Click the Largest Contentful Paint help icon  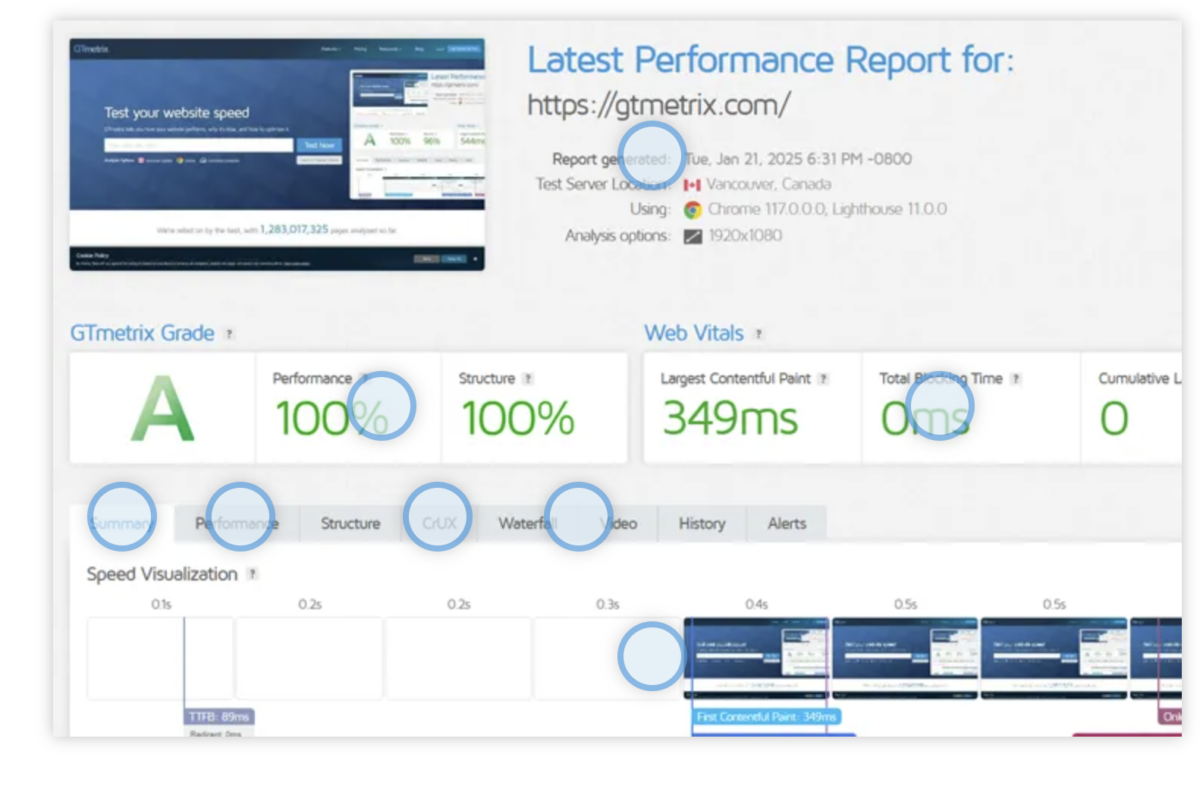(x=824, y=379)
